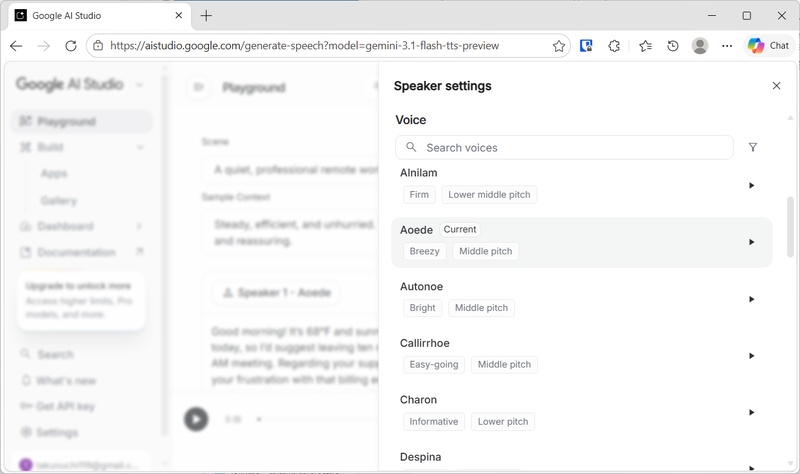View site information lock icon
The height and width of the screenshot is (474, 800).
point(98,46)
